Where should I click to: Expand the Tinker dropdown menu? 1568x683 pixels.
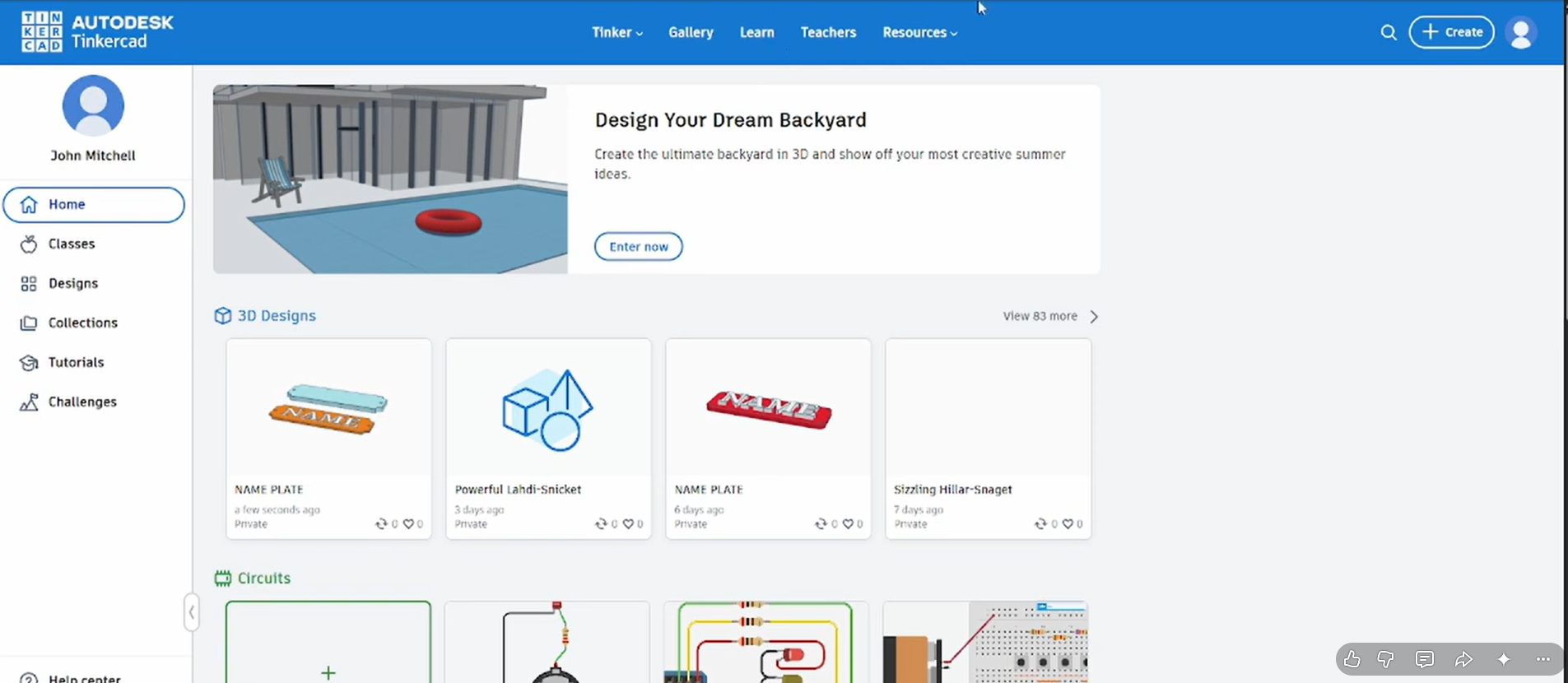[x=616, y=33]
